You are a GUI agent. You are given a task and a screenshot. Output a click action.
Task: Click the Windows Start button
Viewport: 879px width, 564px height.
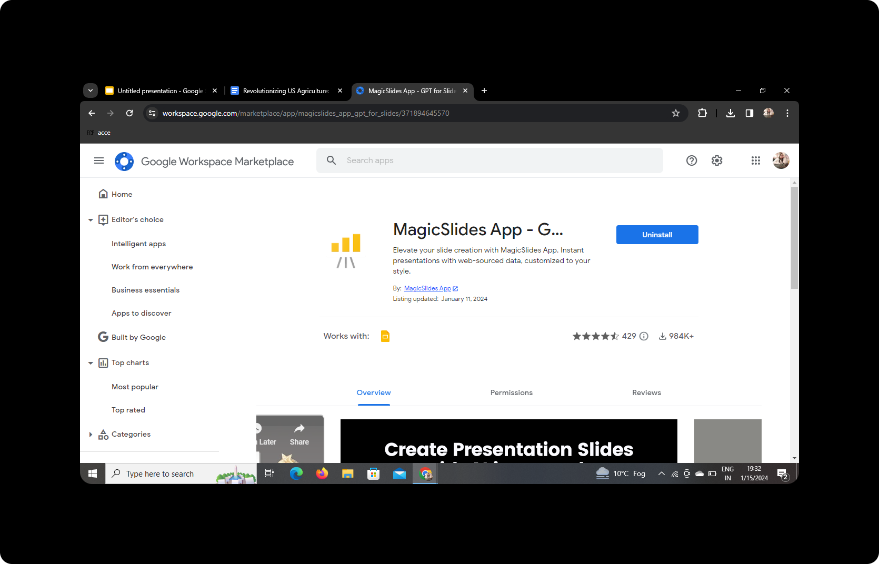click(x=92, y=474)
